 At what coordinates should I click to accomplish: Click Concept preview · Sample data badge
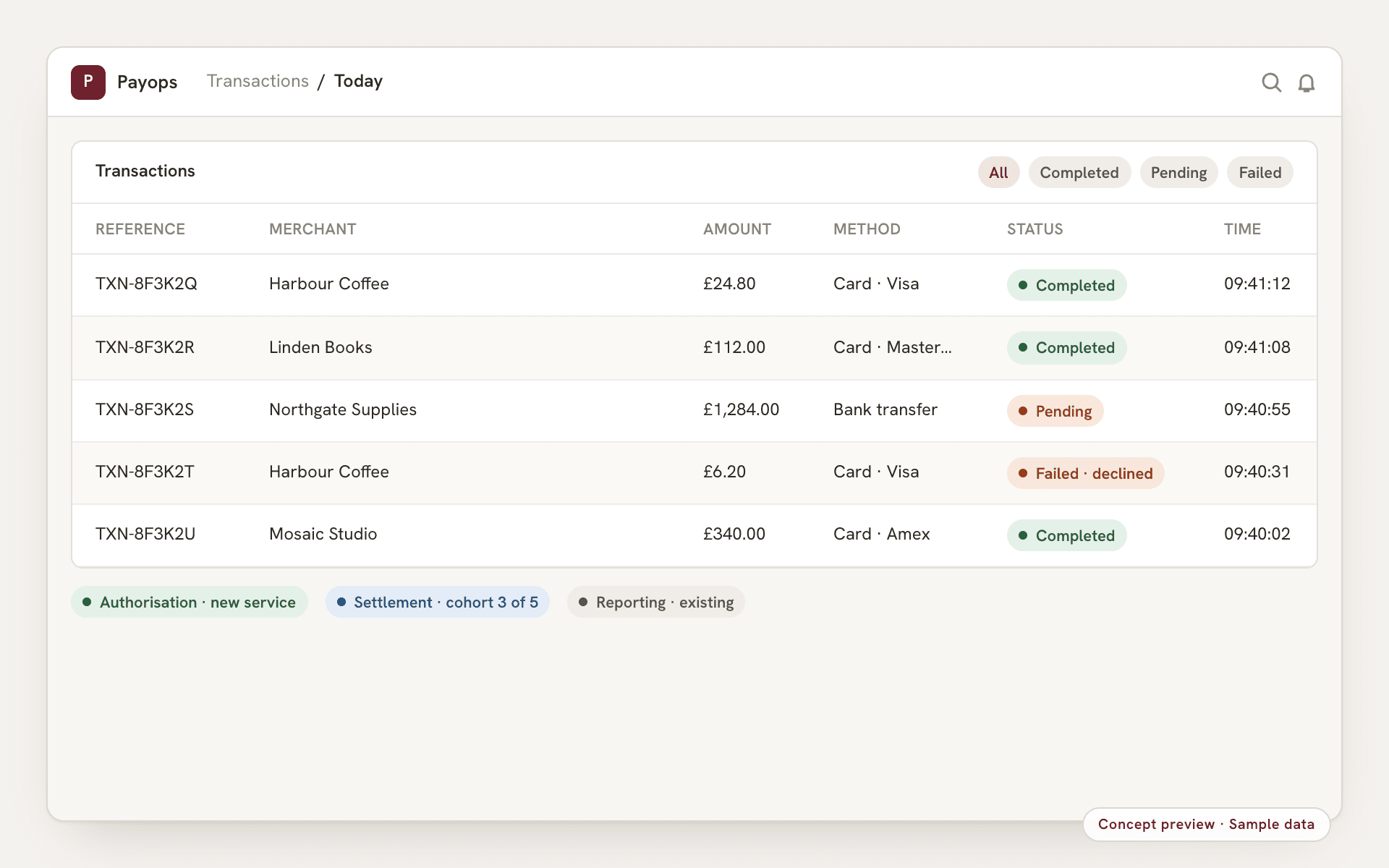click(x=1206, y=825)
